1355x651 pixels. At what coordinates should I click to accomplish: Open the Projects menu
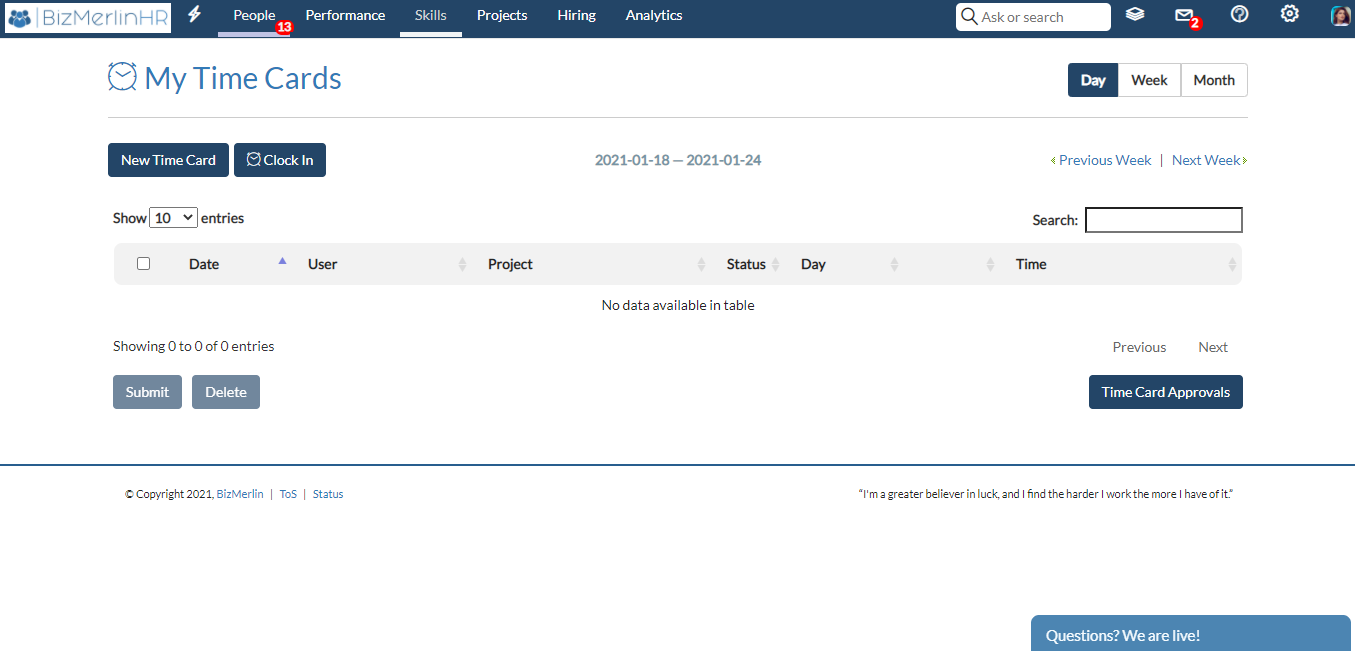point(502,16)
